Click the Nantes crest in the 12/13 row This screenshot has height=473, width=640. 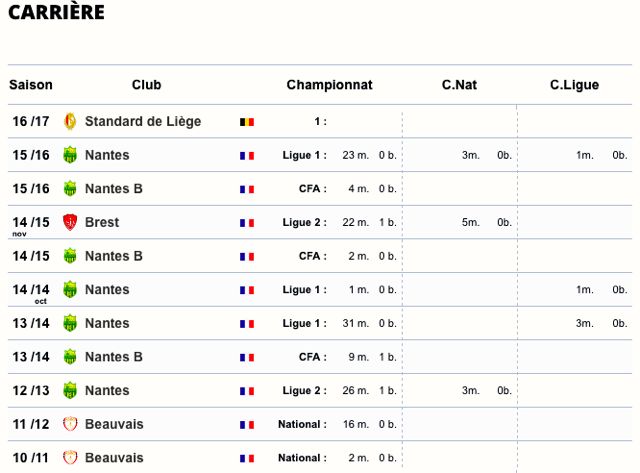[70, 391]
